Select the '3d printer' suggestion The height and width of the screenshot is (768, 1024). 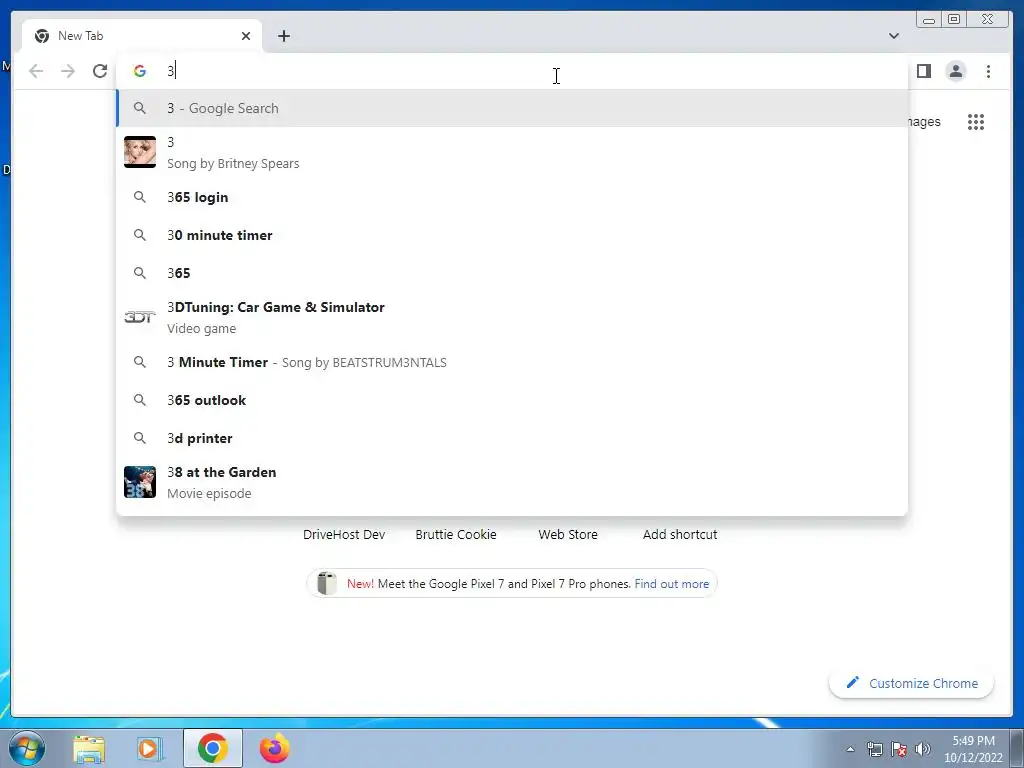click(512, 438)
